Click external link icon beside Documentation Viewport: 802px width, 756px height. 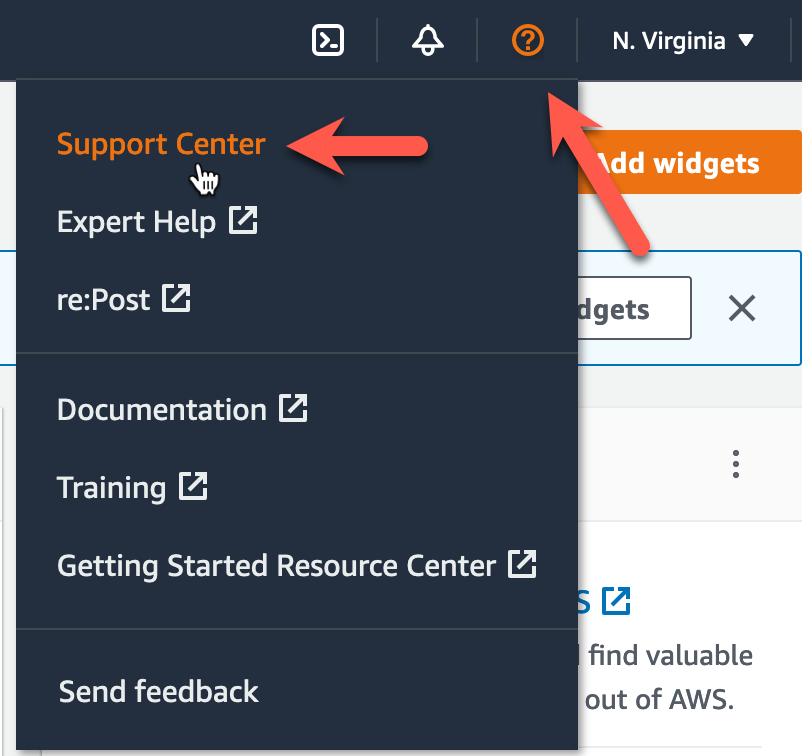(x=293, y=408)
